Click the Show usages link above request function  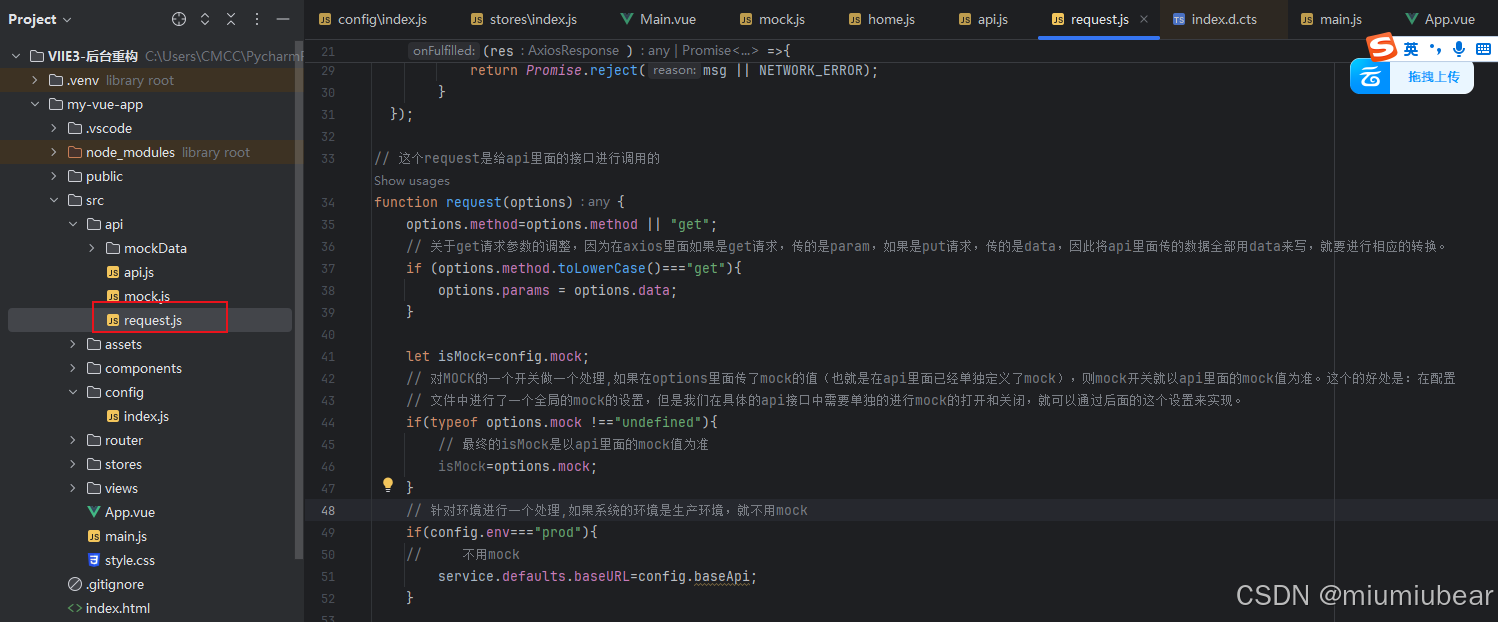click(x=411, y=180)
